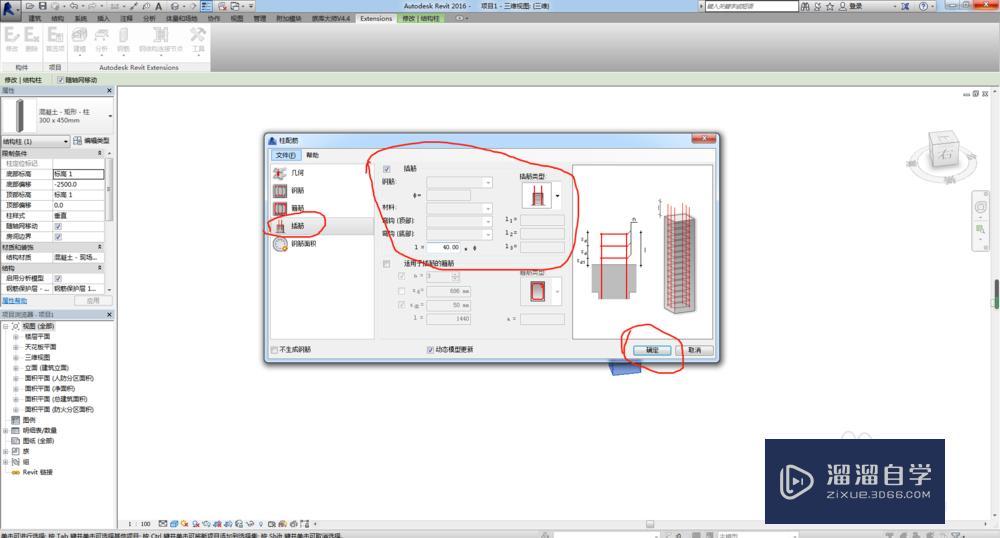Click the Switch Windows icon in quick access toolbar

tap(235, 6)
